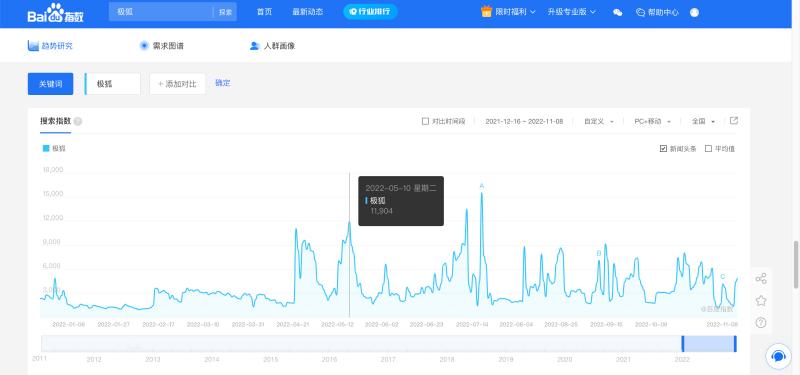The image size is (800, 375).
Task: Open the WeChat icon in header
Action: click(617, 12)
